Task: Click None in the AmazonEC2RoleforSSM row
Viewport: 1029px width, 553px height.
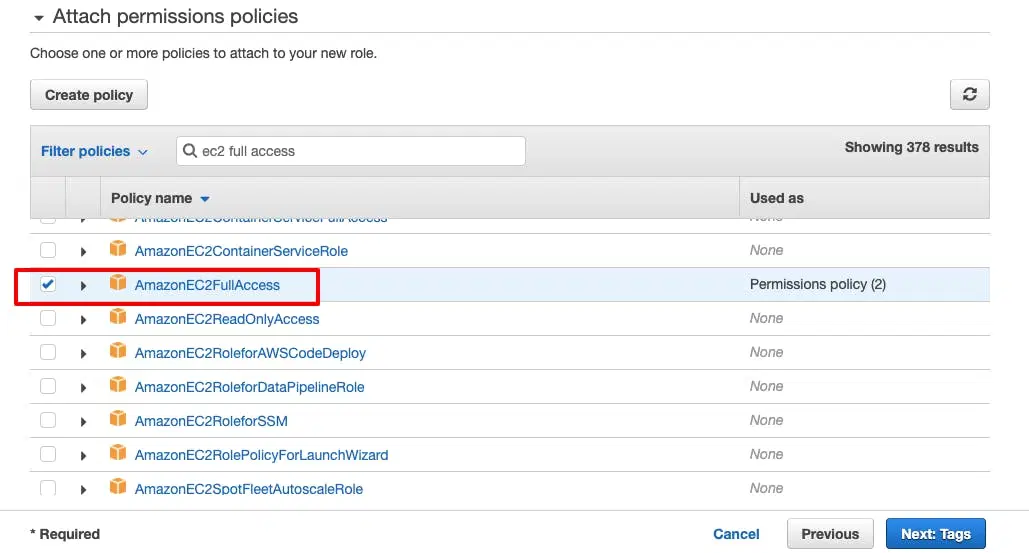Action: [x=766, y=420]
